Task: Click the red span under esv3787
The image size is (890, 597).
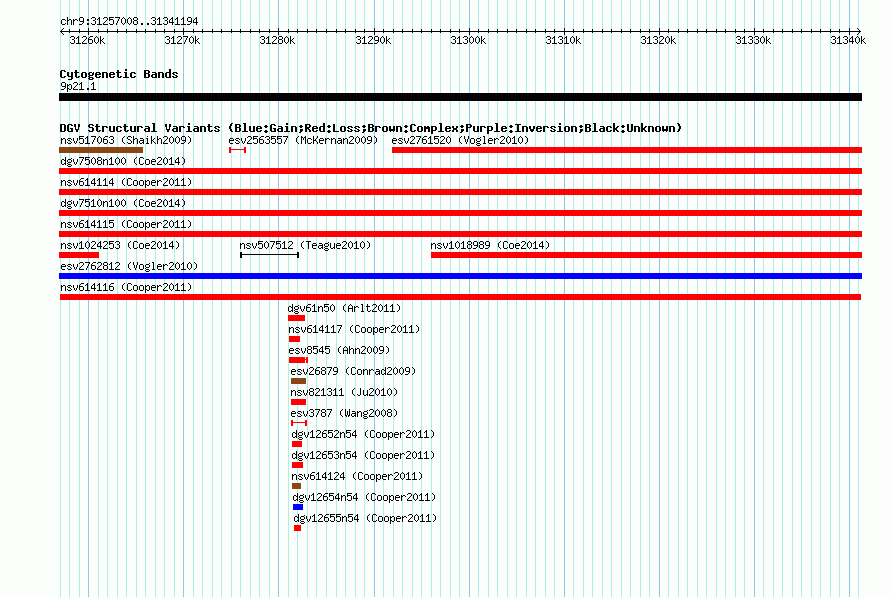Action: point(299,423)
